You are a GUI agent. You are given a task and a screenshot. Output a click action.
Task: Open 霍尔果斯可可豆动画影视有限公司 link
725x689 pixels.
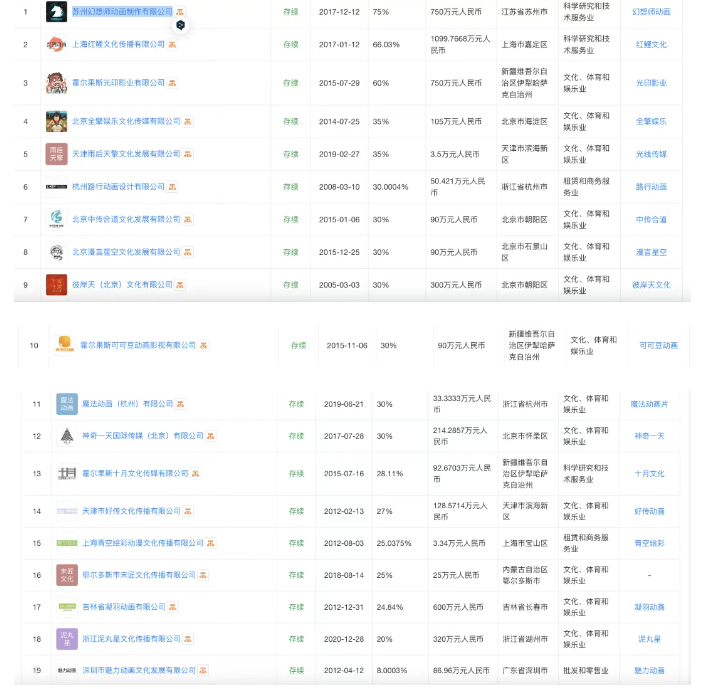click(138, 345)
